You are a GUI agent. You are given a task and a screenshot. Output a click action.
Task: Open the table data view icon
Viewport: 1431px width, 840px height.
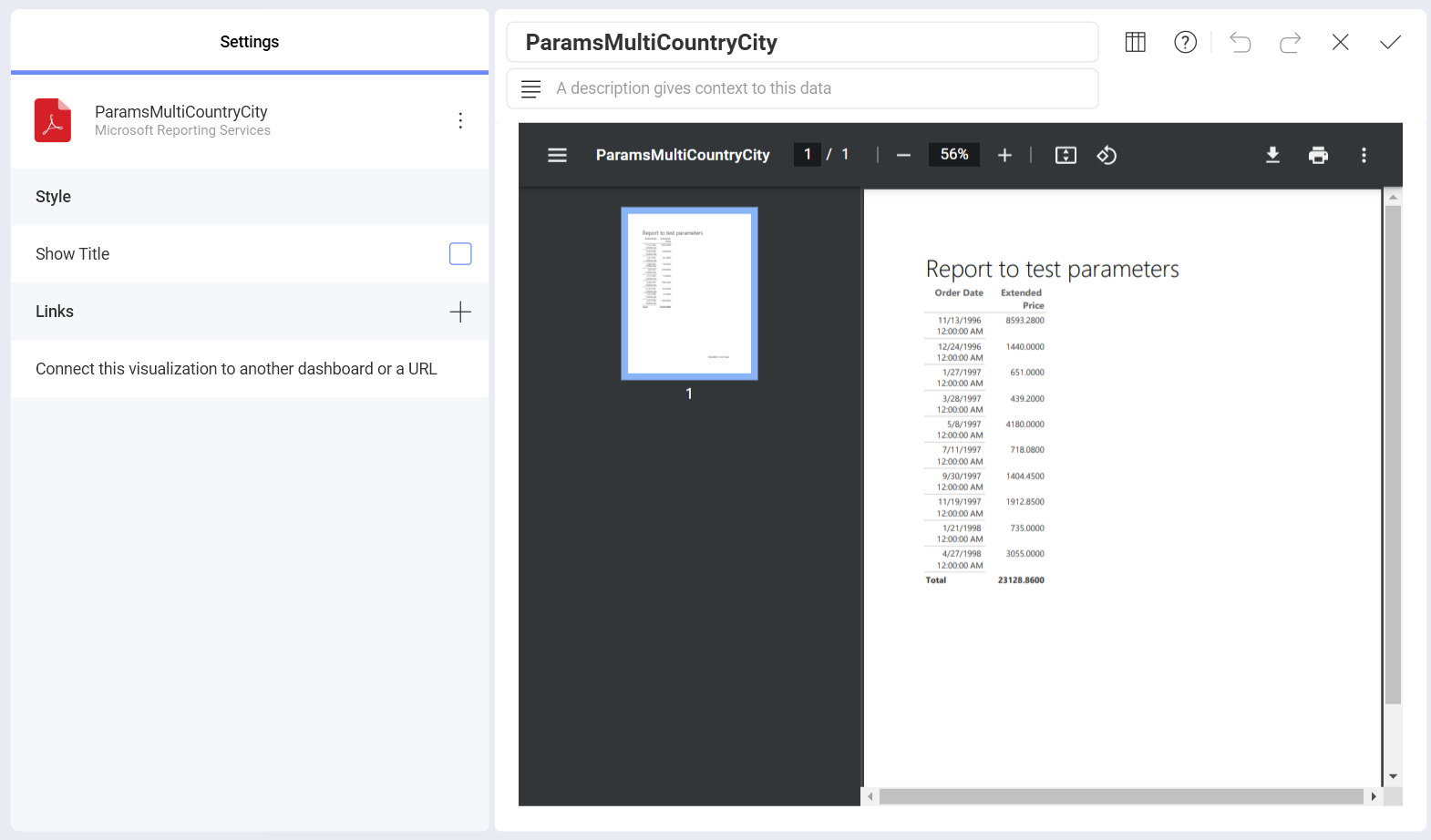coord(1135,42)
